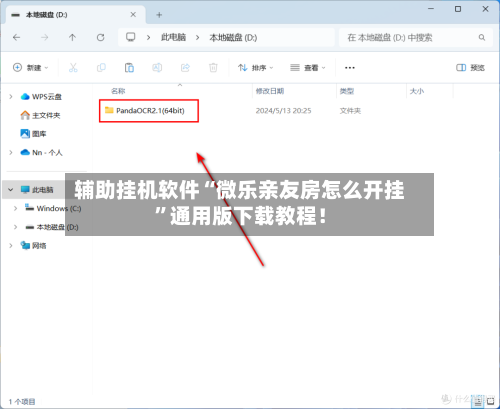This screenshot has height=409, width=500.
Task: Open 图库 in the sidebar
Action: point(33,134)
